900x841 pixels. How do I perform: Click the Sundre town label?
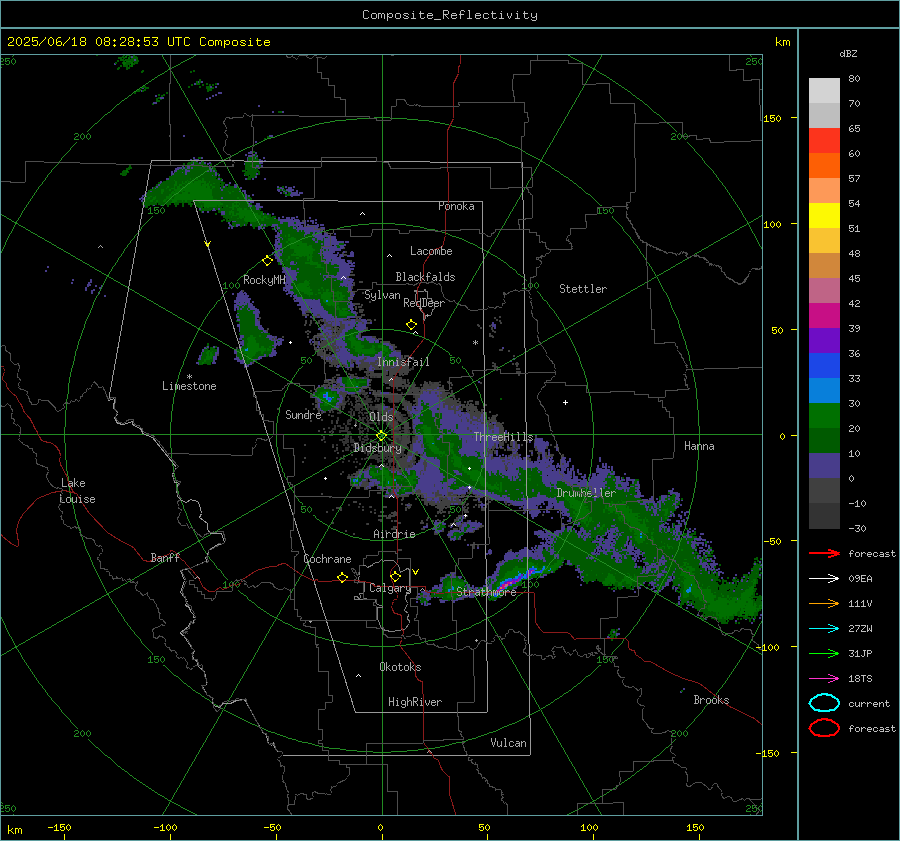303,415
